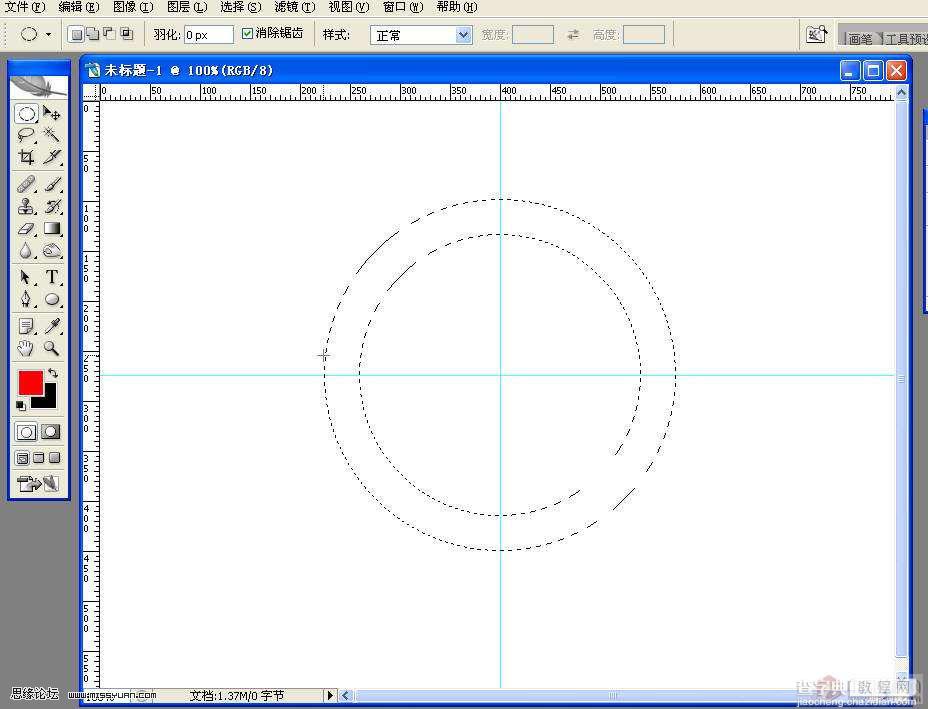
Task: Click the horizontal scrollbar left arrow
Action: pyautogui.click(x=346, y=696)
